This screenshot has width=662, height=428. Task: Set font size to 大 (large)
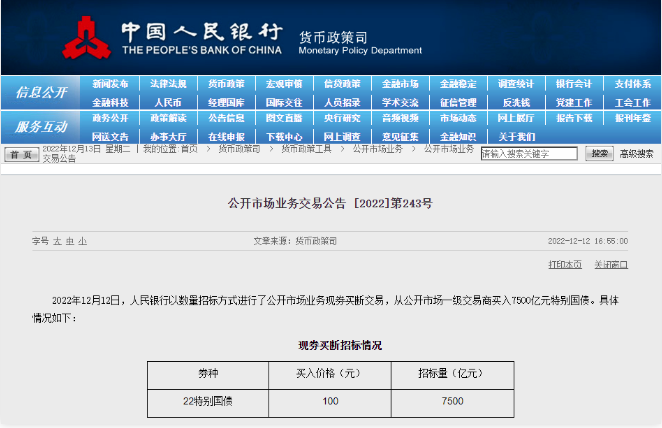coord(57,241)
